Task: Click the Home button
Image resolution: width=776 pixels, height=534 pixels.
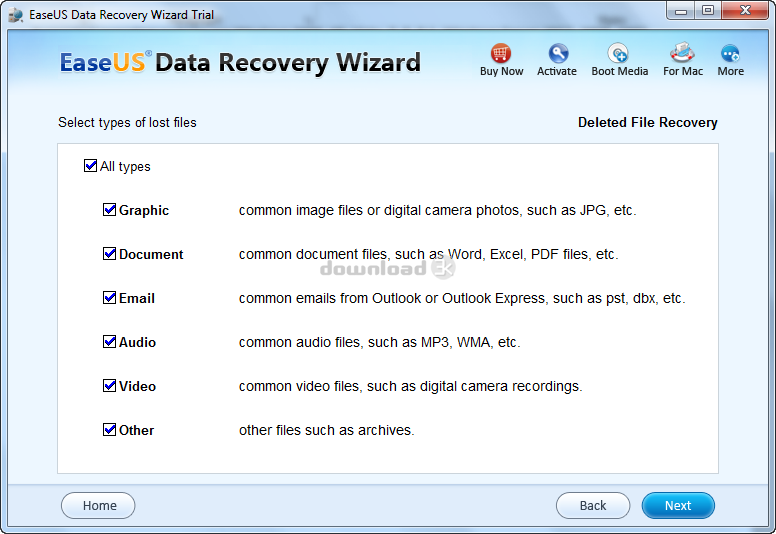Action: tap(98, 505)
